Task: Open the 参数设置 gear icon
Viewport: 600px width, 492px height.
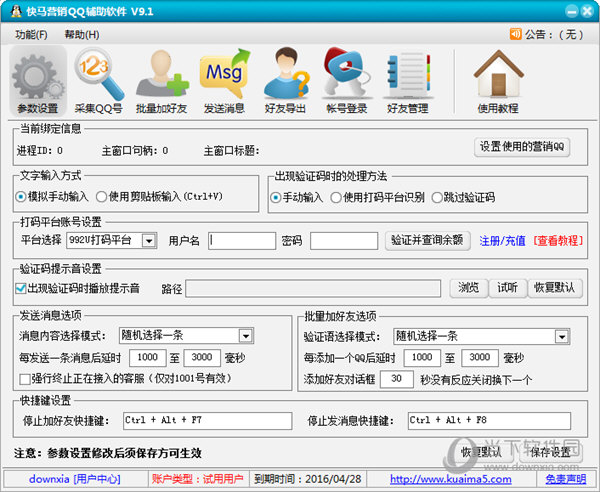Action: tap(38, 81)
